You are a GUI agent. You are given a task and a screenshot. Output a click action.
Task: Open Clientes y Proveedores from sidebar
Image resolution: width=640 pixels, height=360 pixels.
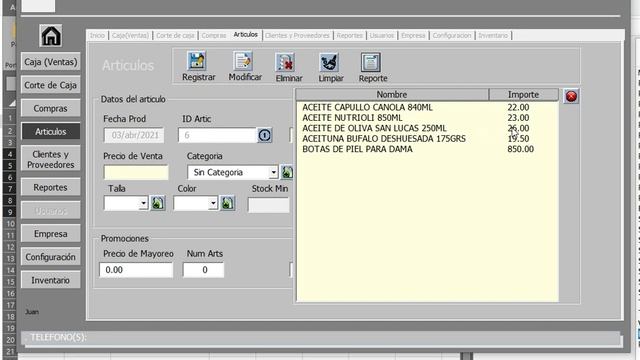(51, 159)
